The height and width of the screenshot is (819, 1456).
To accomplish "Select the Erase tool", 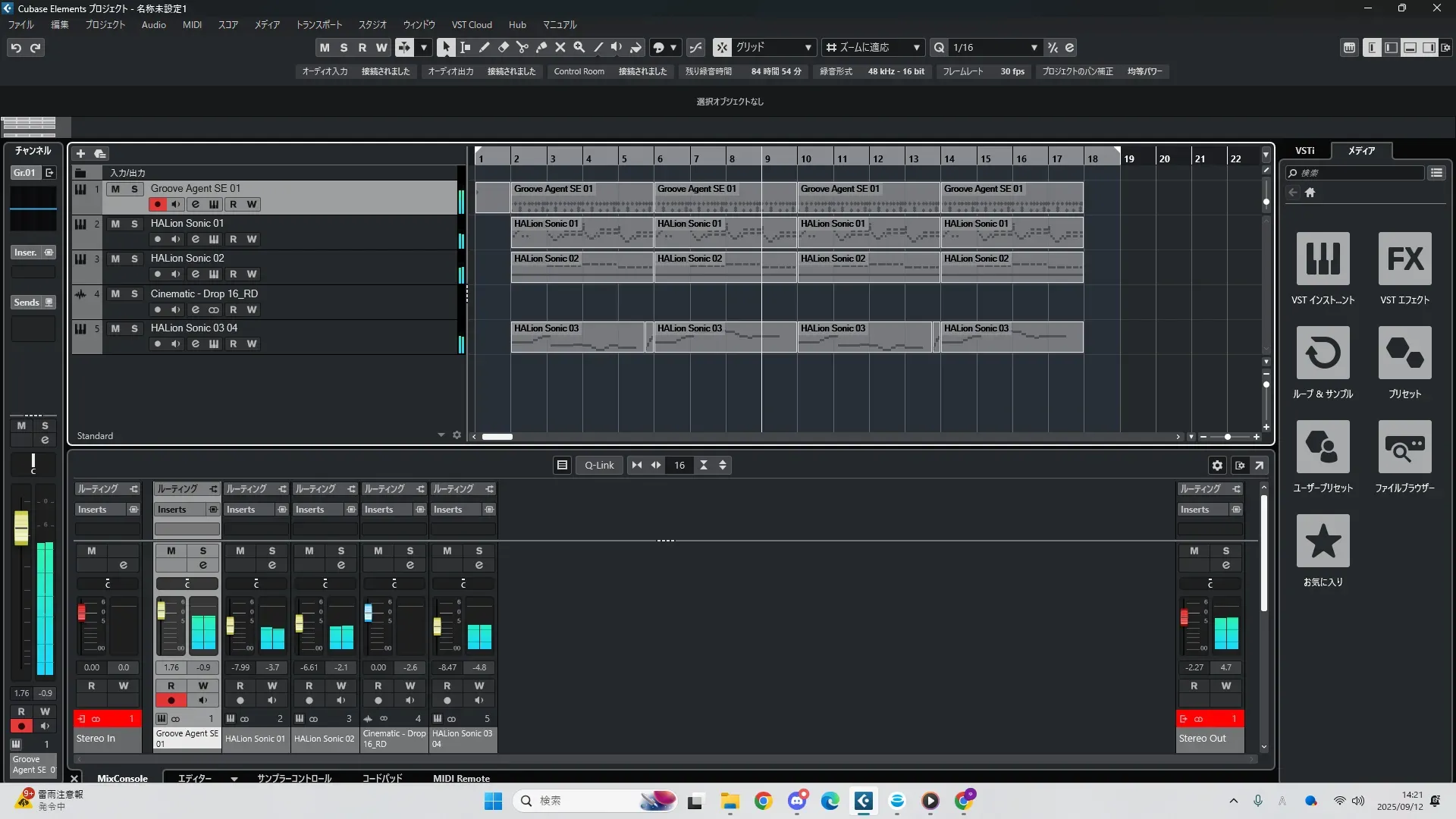I will pyautogui.click(x=503, y=47).
